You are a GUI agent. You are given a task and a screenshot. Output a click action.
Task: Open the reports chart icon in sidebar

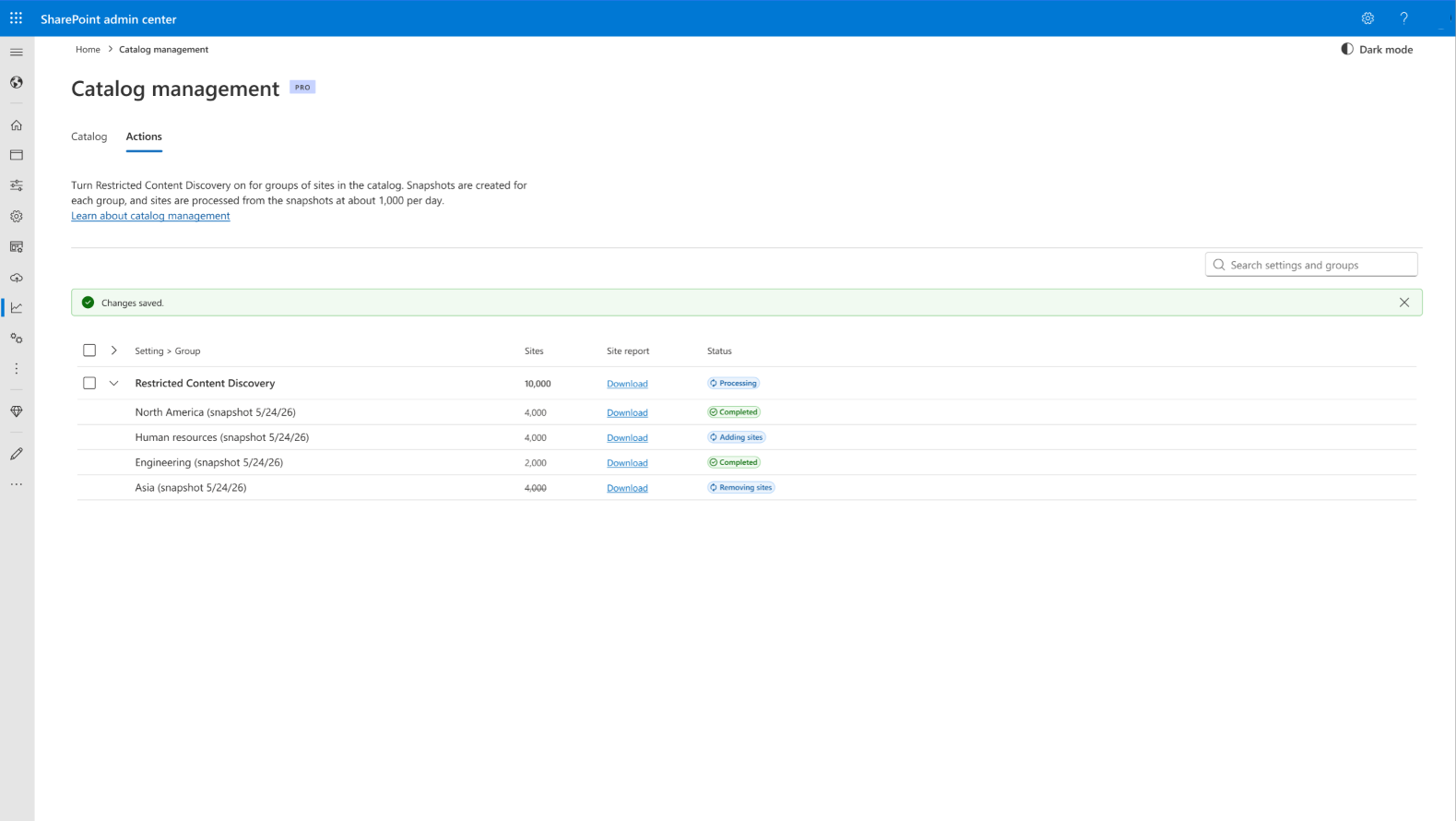[x=17, y=308]
